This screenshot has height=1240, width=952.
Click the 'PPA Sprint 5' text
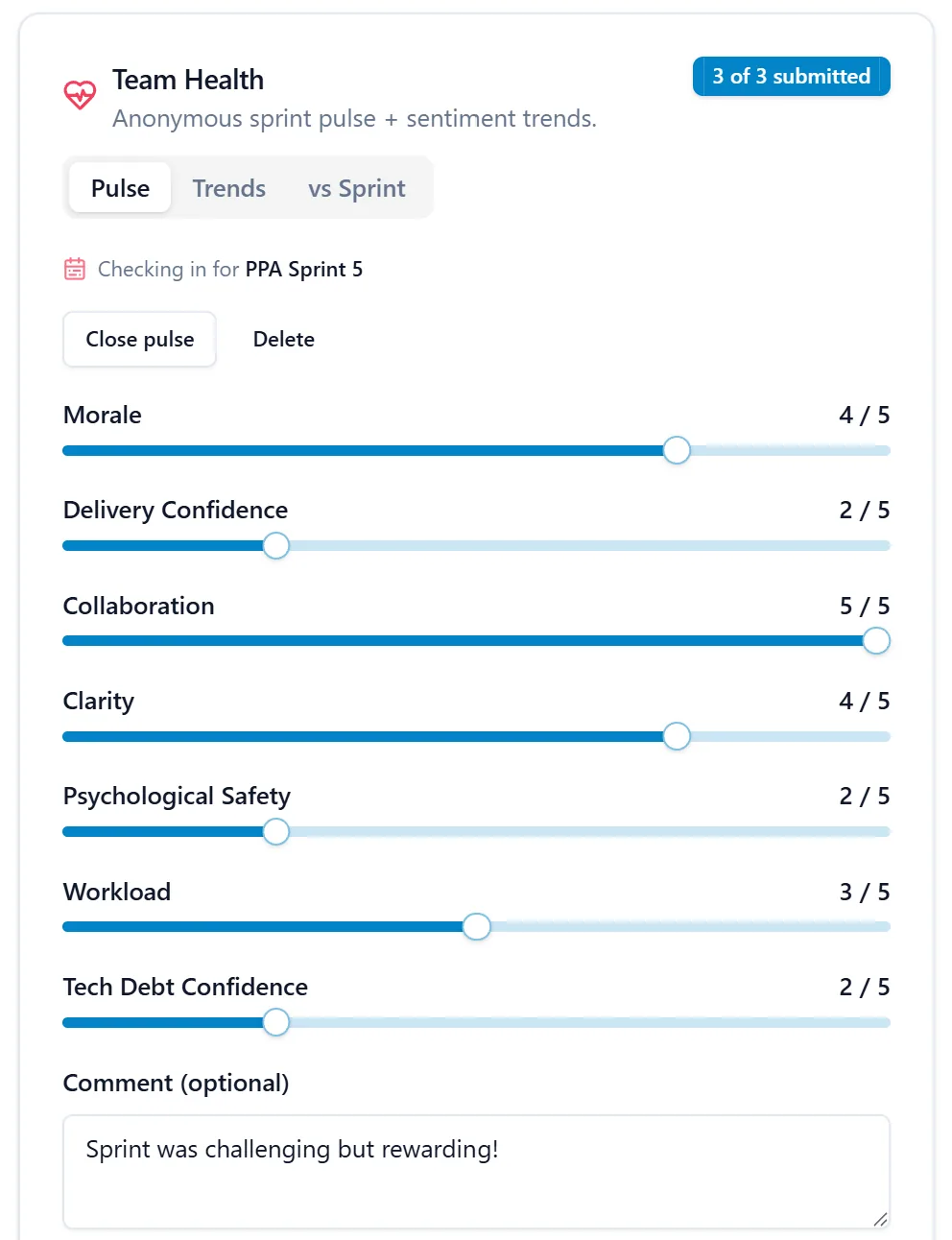point(304,269)
